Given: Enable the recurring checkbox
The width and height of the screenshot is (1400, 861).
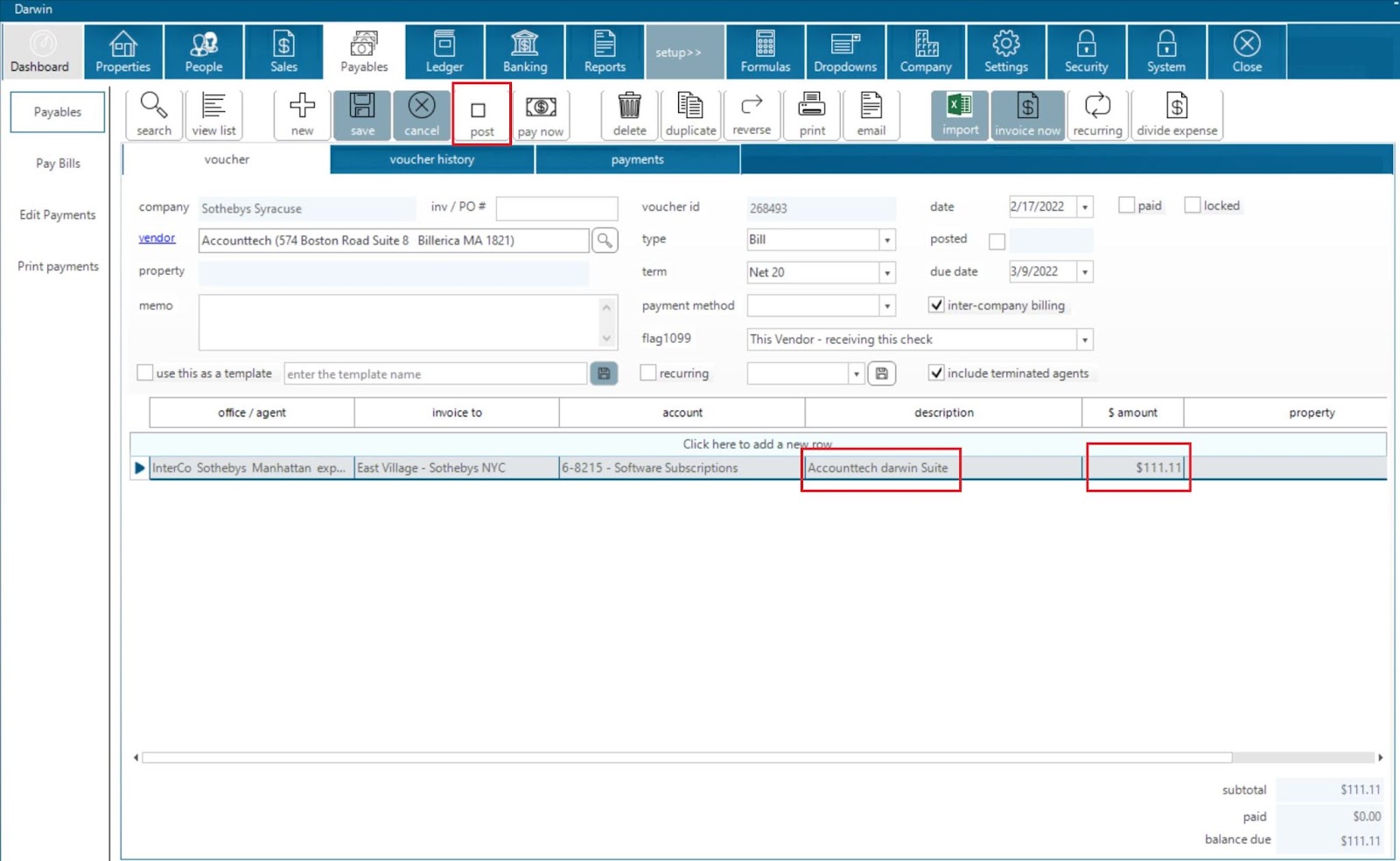Looking at the screenshot, I should pos(648,373).
